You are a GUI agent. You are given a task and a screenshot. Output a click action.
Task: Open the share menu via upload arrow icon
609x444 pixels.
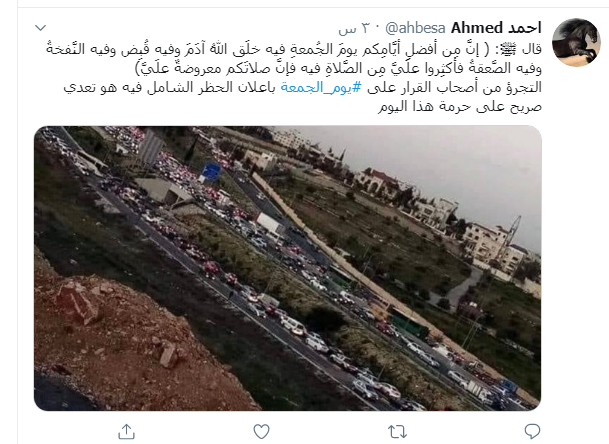[x=126, y=431]
